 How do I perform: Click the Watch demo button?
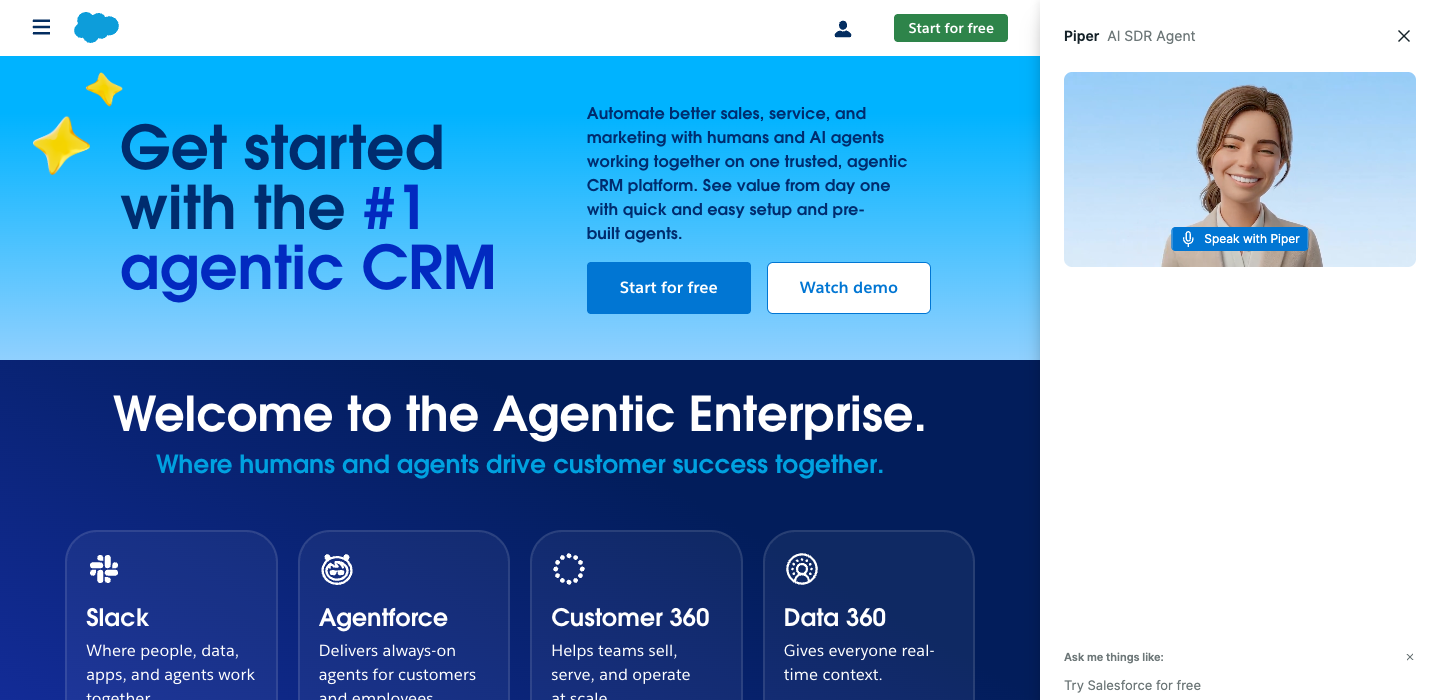(x=849, y=288)
